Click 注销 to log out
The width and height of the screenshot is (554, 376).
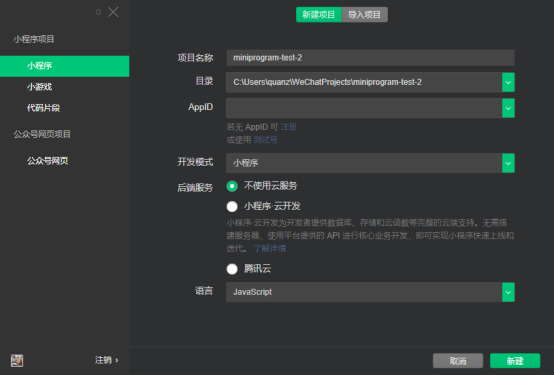click(107, 360)
